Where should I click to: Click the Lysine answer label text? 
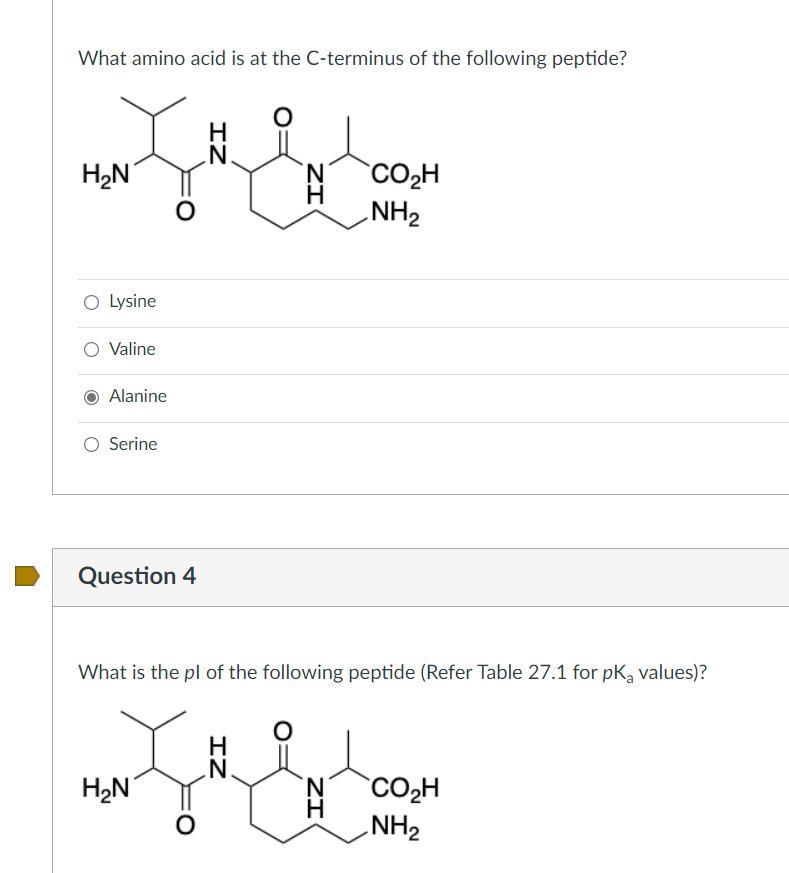click(132, 301)
